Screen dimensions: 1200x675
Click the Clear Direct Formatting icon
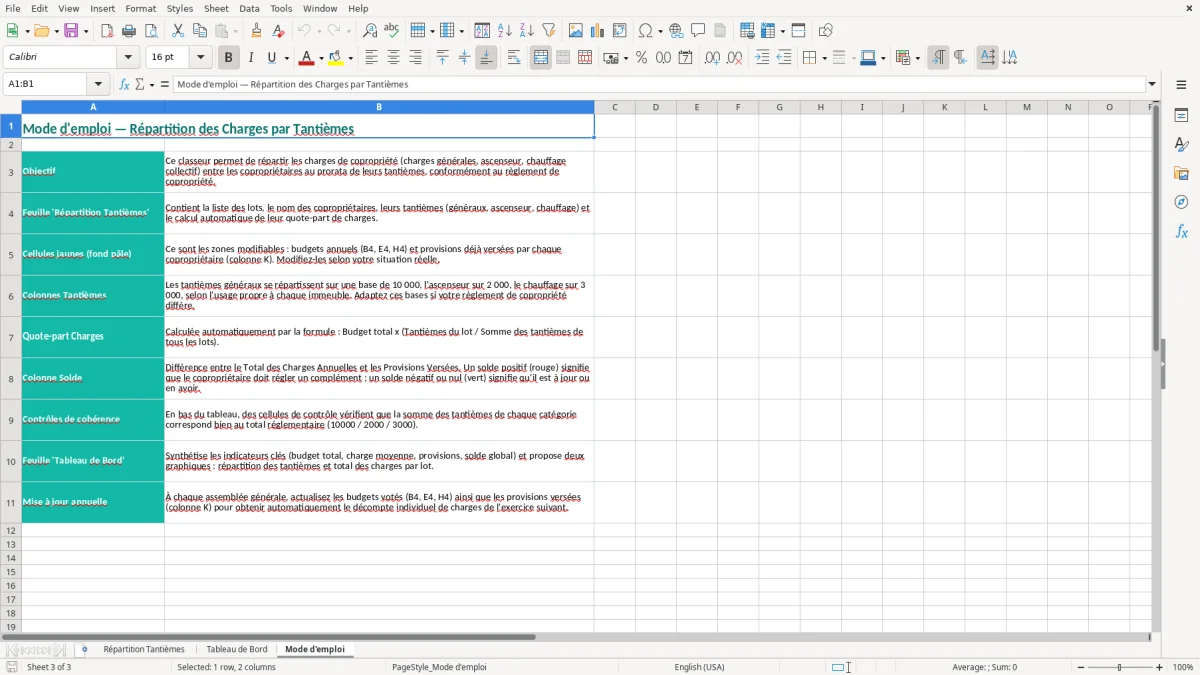pos(277,31)
